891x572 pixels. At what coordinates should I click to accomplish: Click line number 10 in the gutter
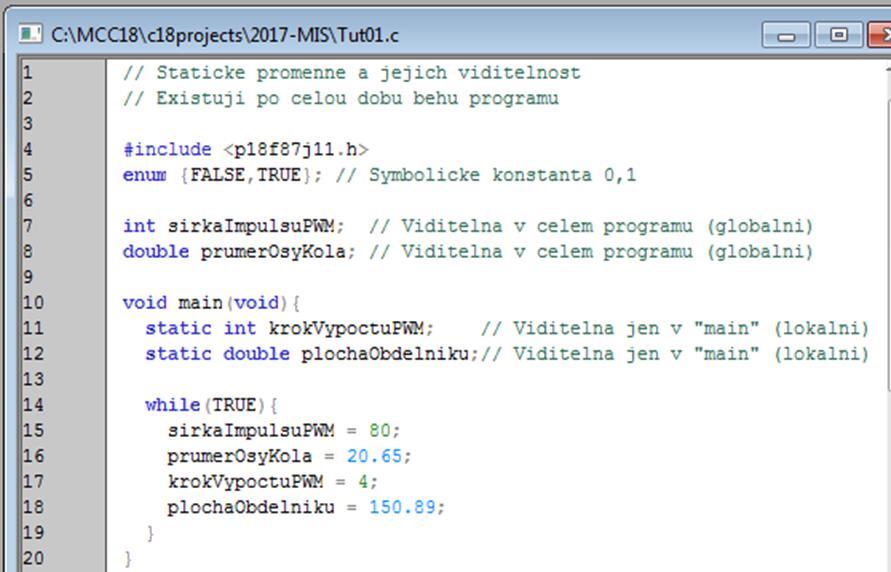pyautogui.click(x=33, y=303)
